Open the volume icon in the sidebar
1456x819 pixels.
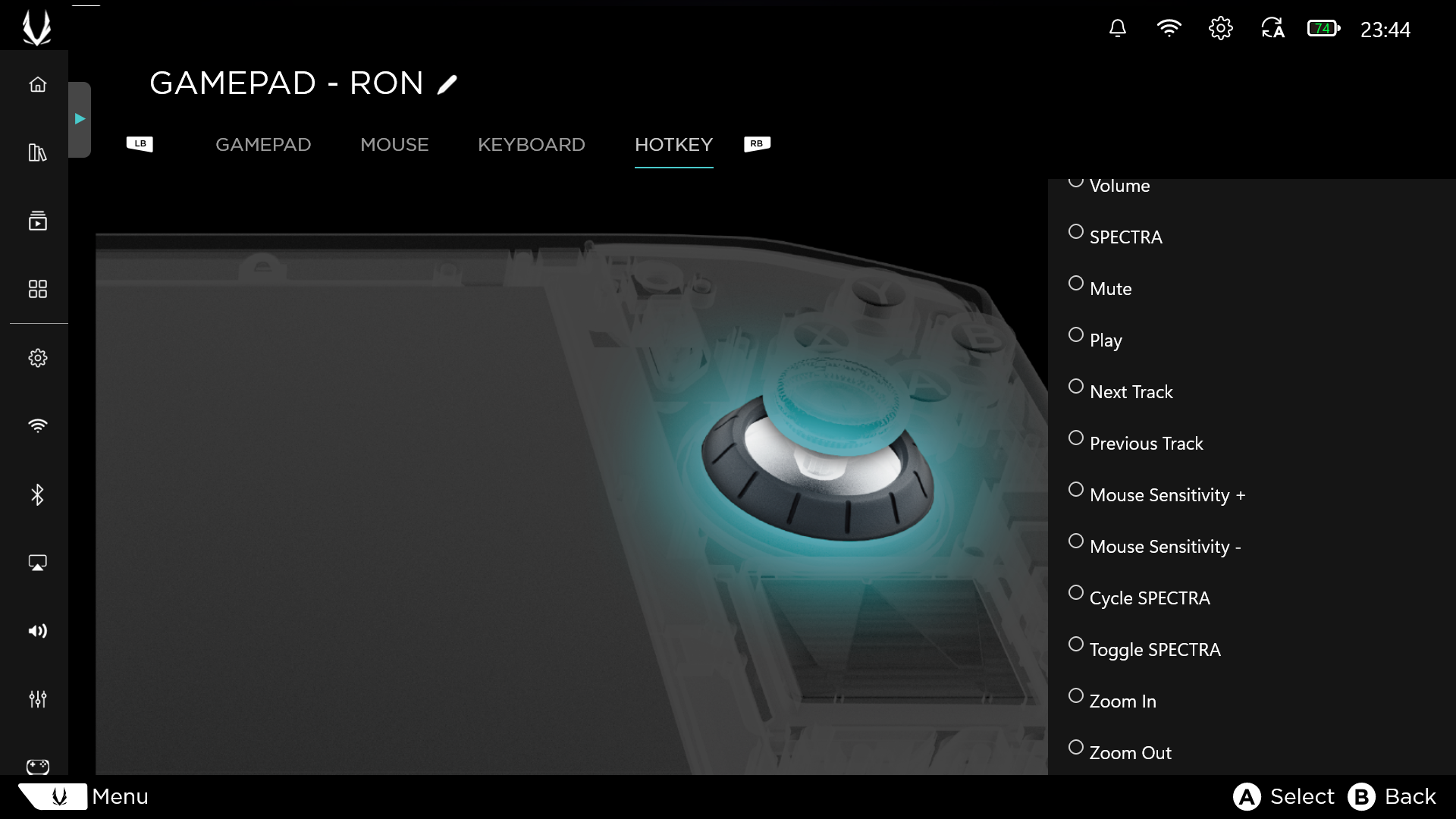pos(37,631)
